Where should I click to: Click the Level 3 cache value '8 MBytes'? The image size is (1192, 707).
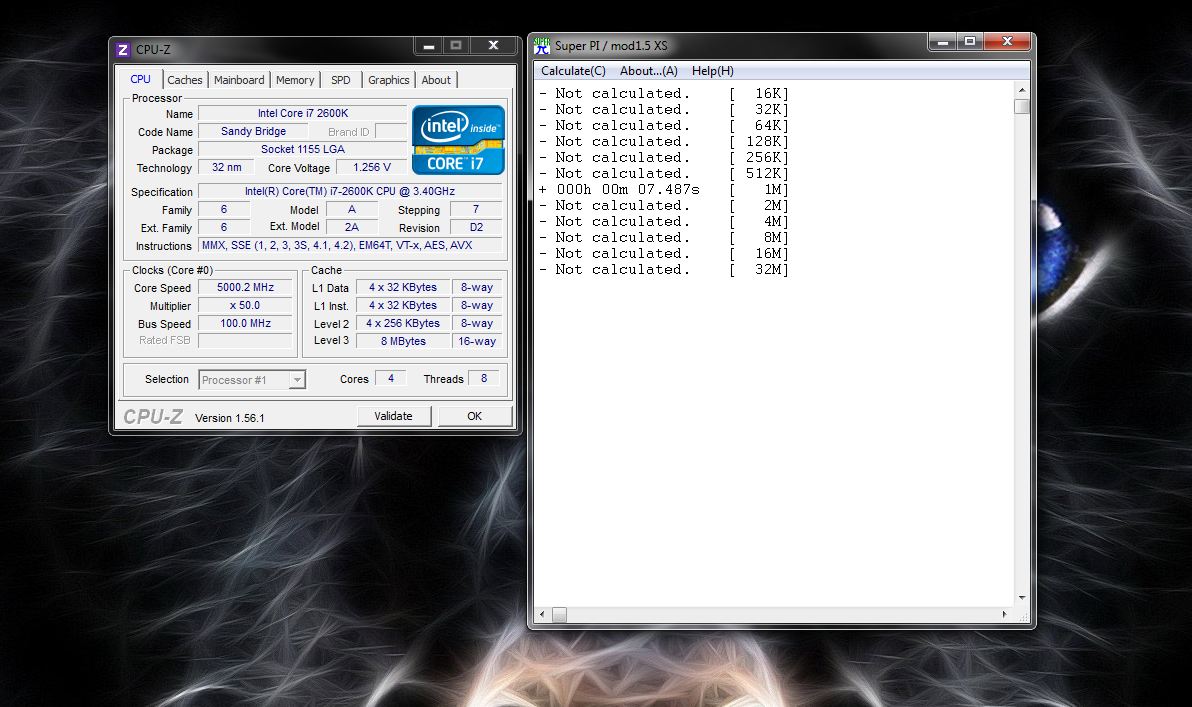(403, 341)
